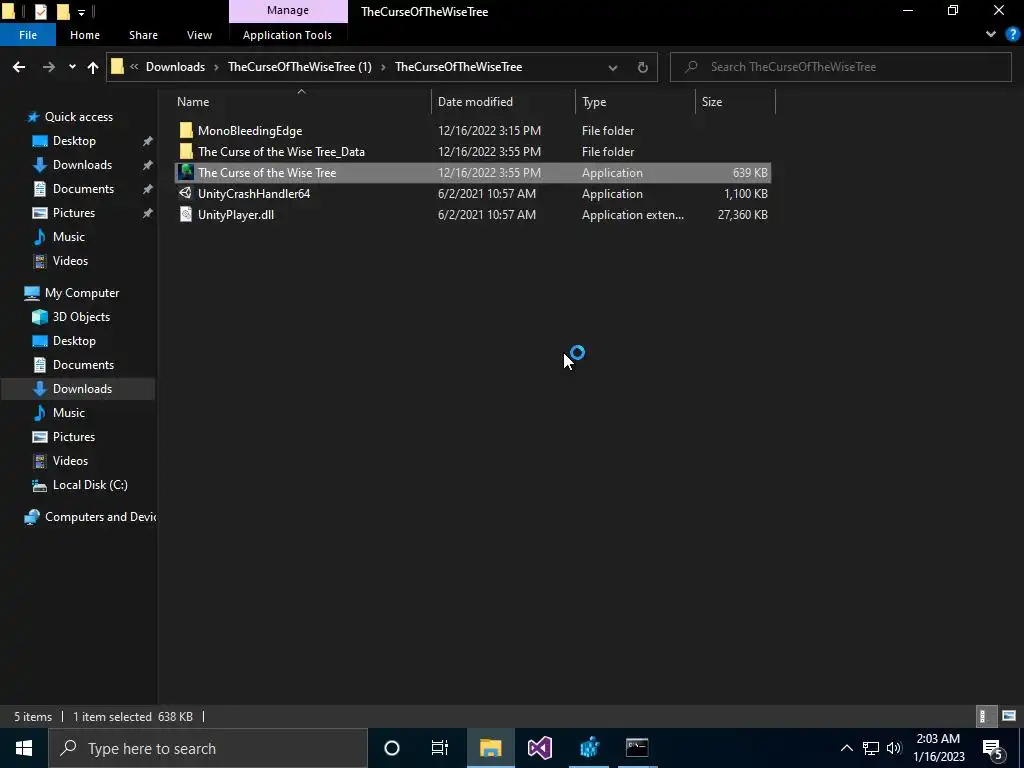The width and height of the screenshot is (1024, 768).
Task: Select My Computer in navigation pane
Action: [82, 293]
